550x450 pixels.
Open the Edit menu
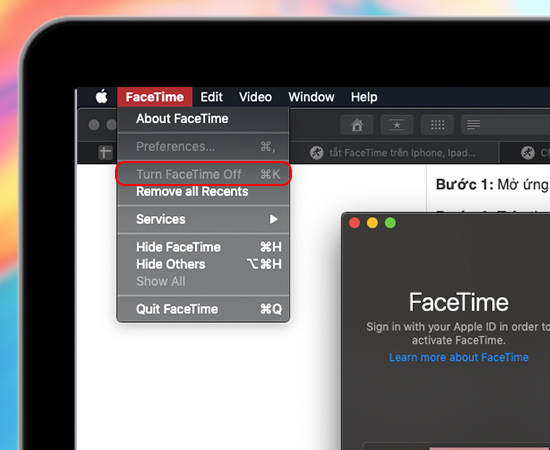click(212, 97)
